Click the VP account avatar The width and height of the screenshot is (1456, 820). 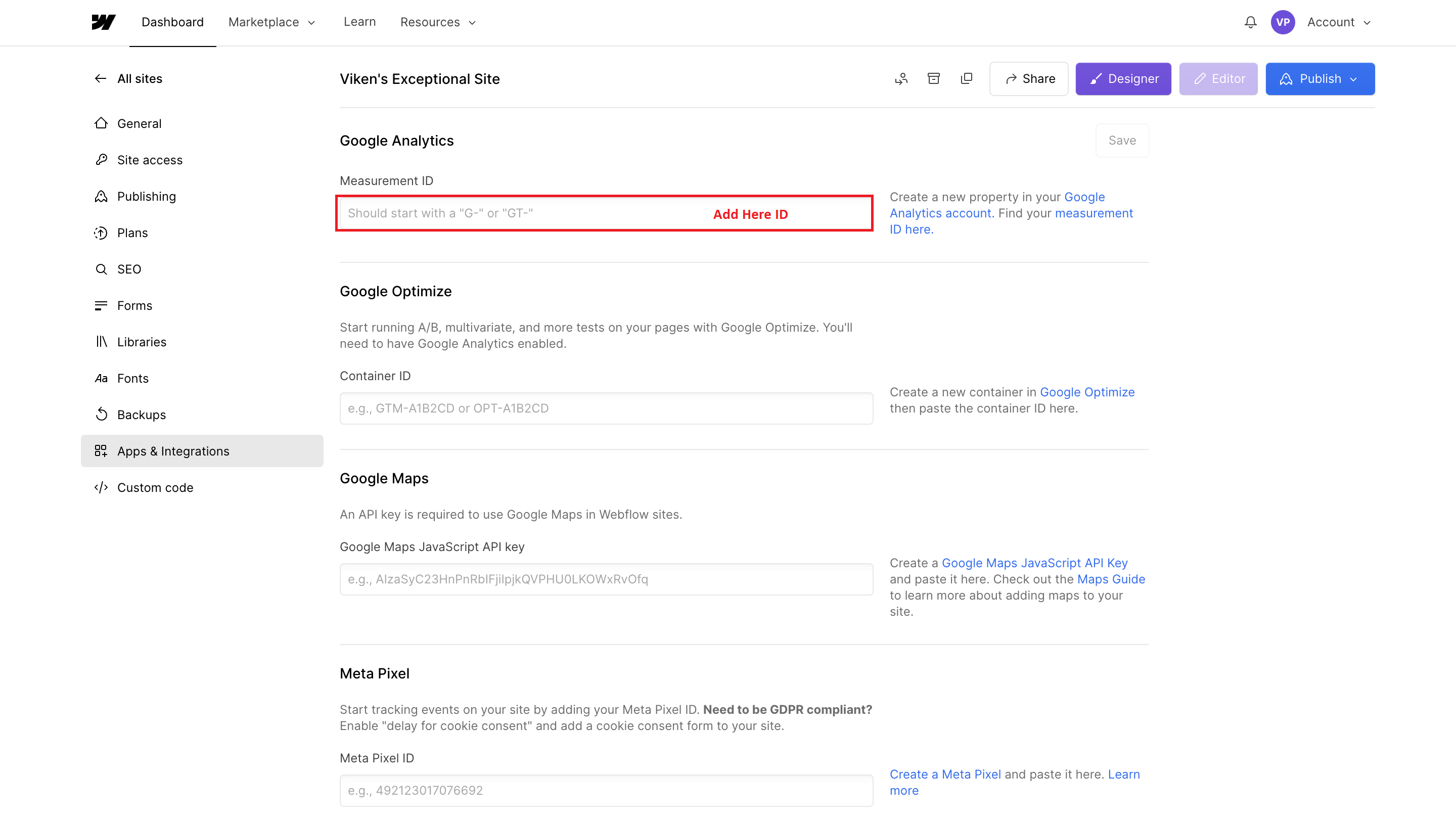point(1283,22)
